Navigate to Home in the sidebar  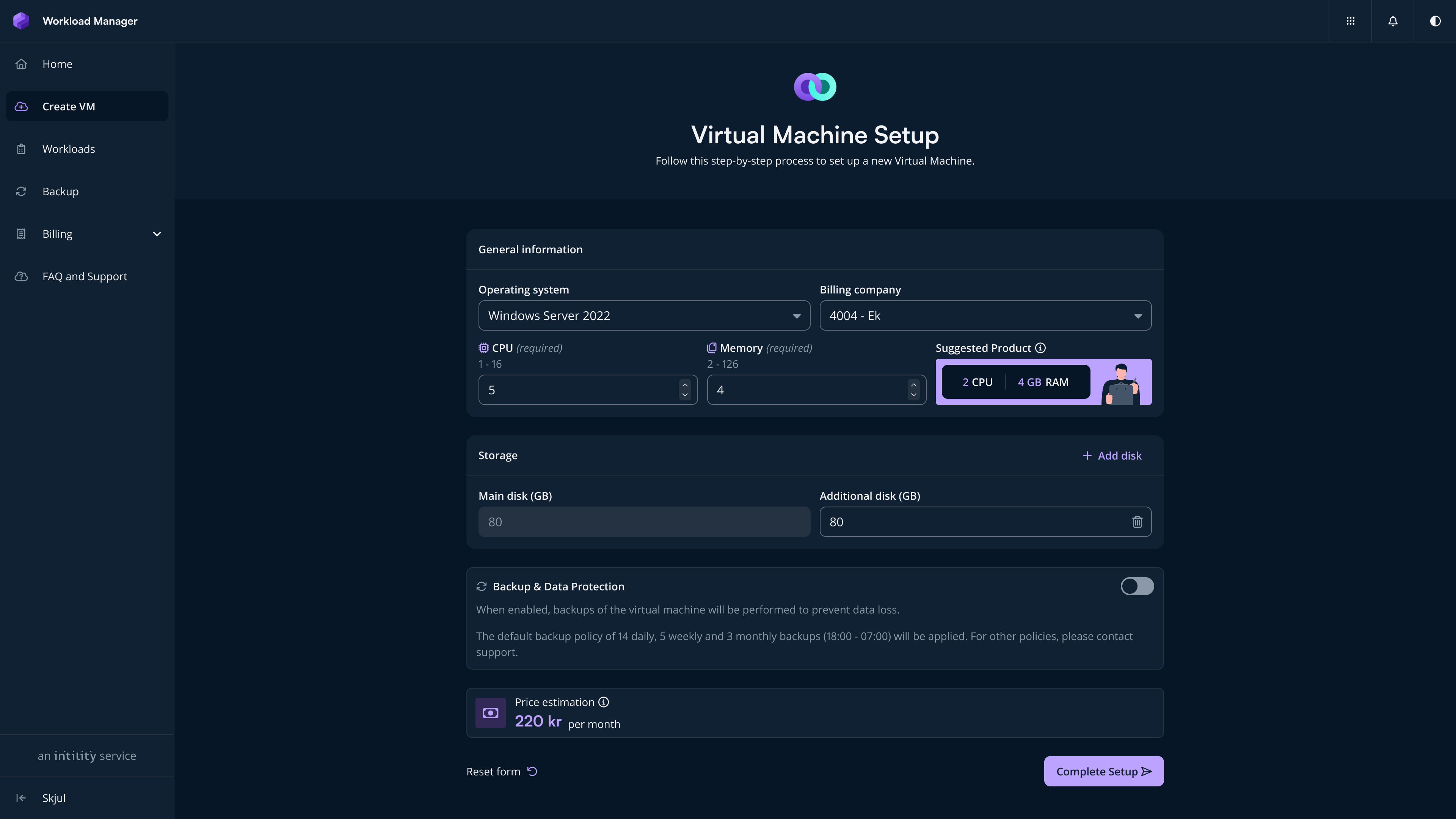57,64
